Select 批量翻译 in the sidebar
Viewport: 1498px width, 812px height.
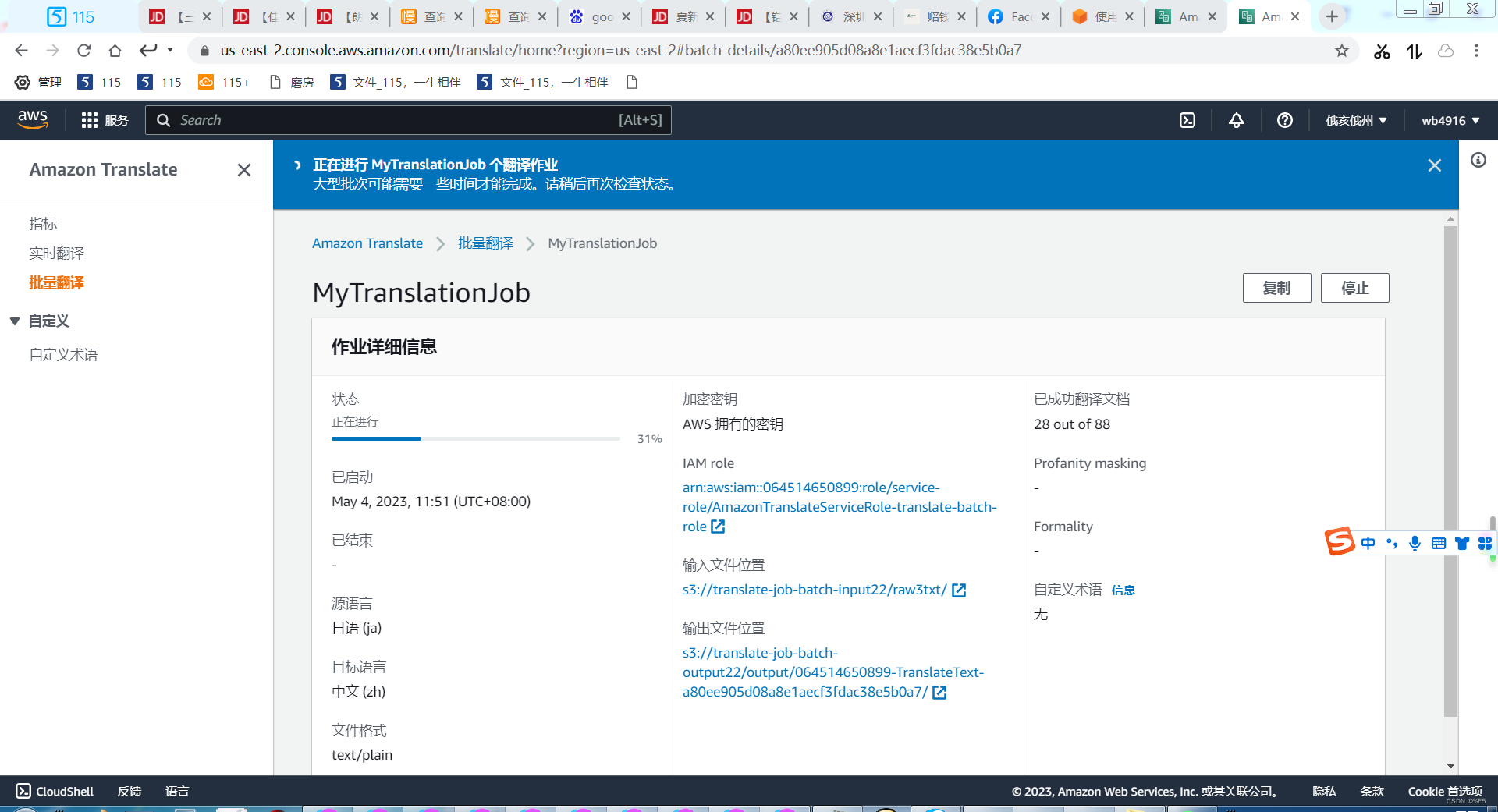click(57, 282)
